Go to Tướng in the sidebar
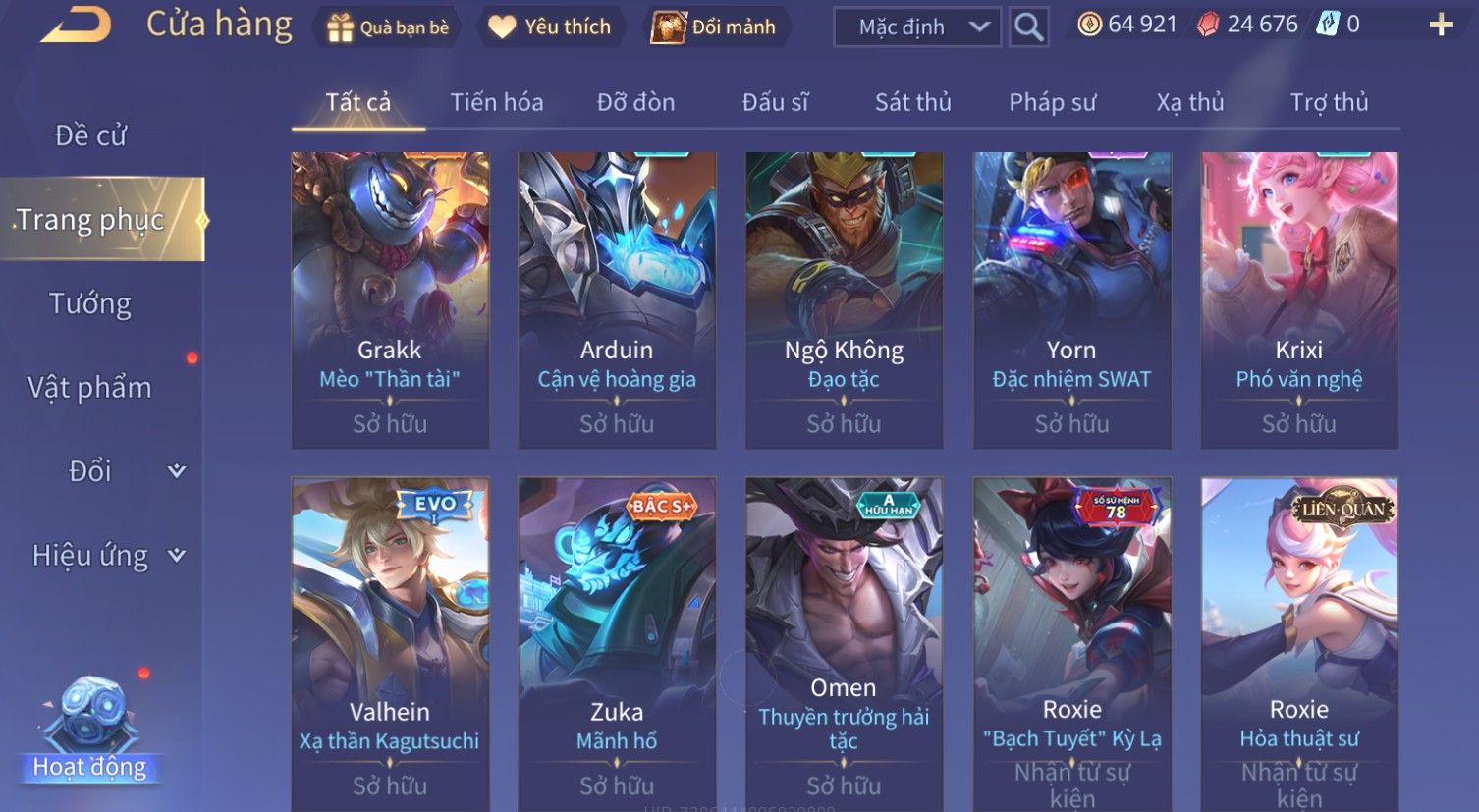 90,303
